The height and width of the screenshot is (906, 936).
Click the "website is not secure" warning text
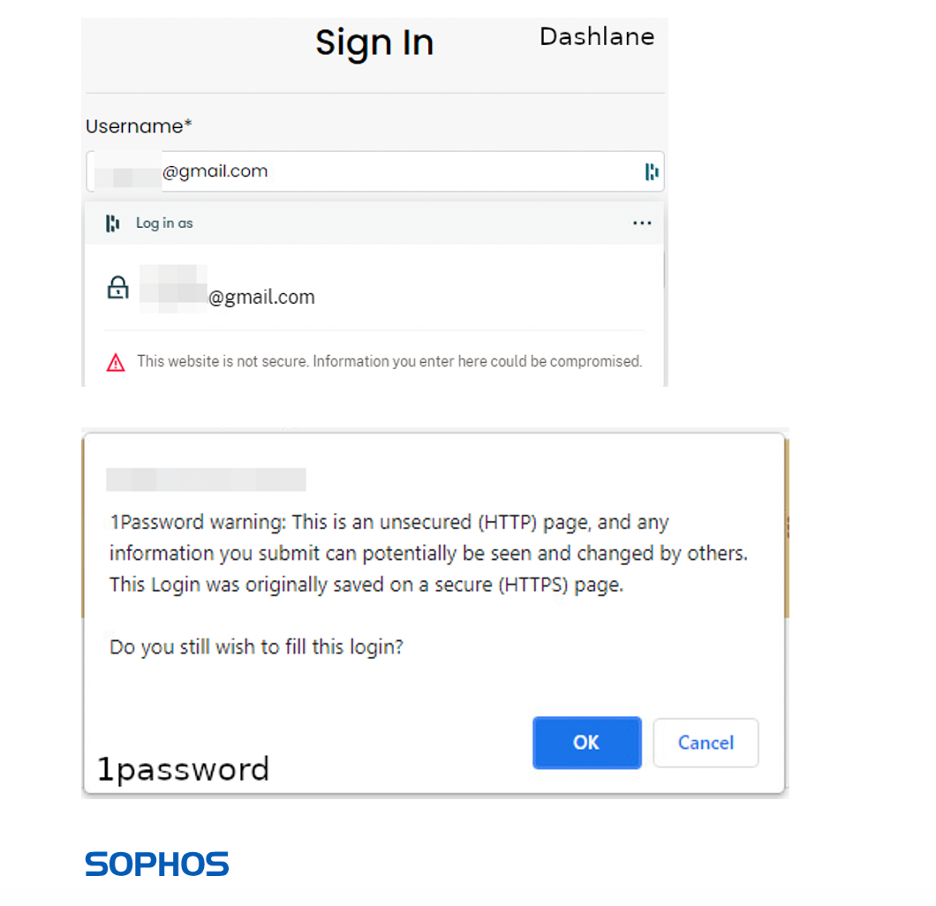(x=389, y=361)
